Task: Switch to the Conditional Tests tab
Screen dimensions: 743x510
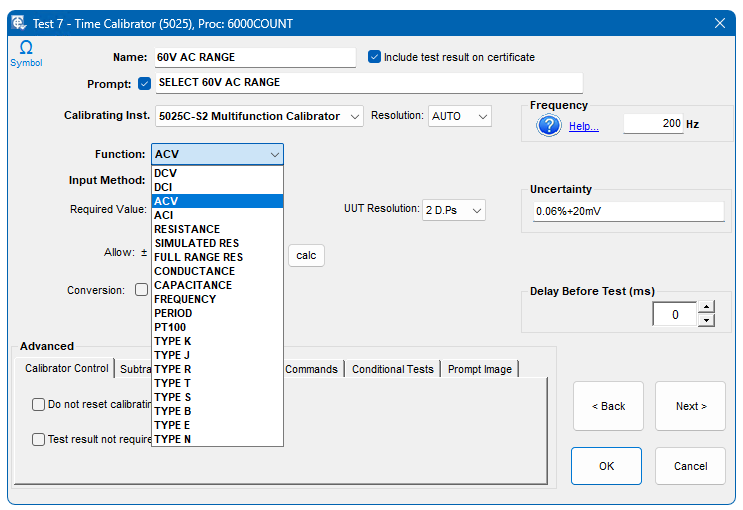Action: 392,369
